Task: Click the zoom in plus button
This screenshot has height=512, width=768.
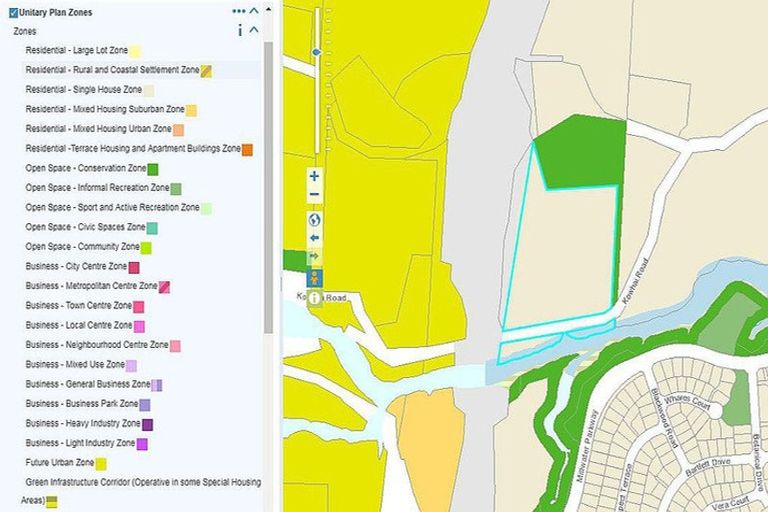Action: click(314, 176)
